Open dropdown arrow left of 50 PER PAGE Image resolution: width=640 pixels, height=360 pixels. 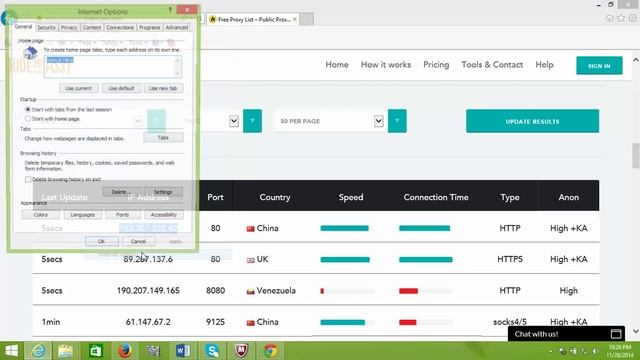(x=233, y=121)
